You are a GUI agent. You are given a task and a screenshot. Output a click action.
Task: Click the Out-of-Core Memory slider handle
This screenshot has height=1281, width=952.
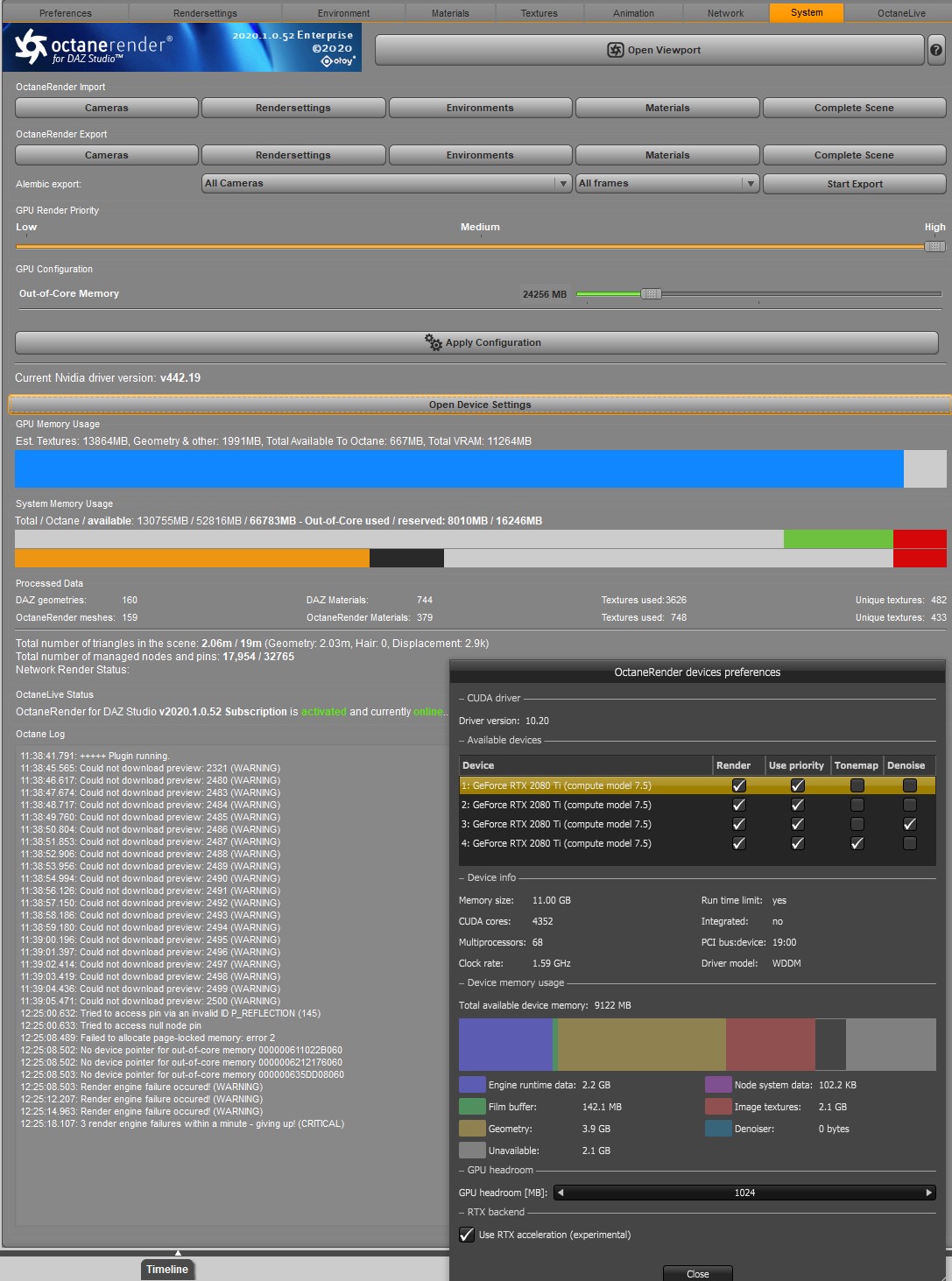pyautogui.click(x=651, y=294)
